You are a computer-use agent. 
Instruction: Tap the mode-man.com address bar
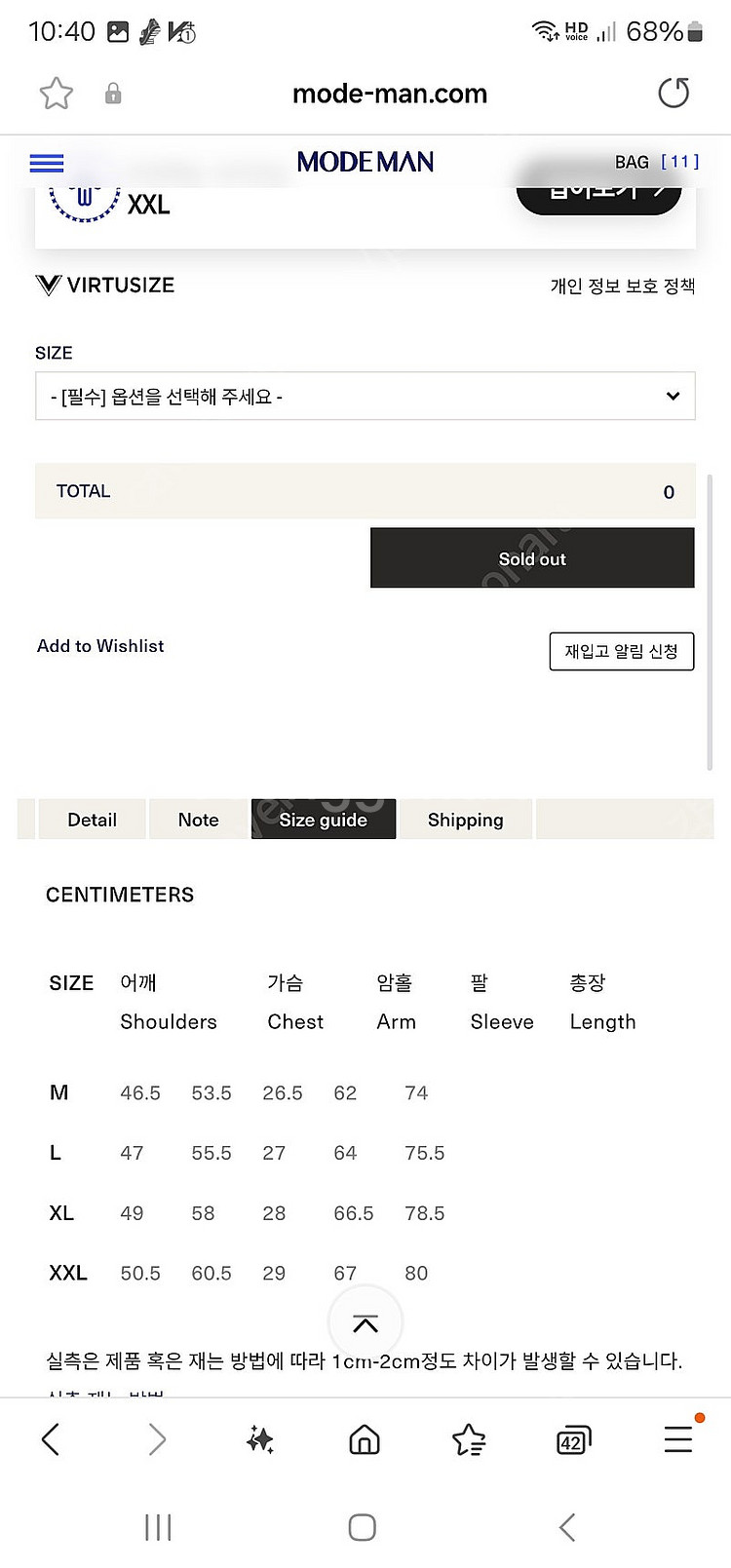pos(390,94)
